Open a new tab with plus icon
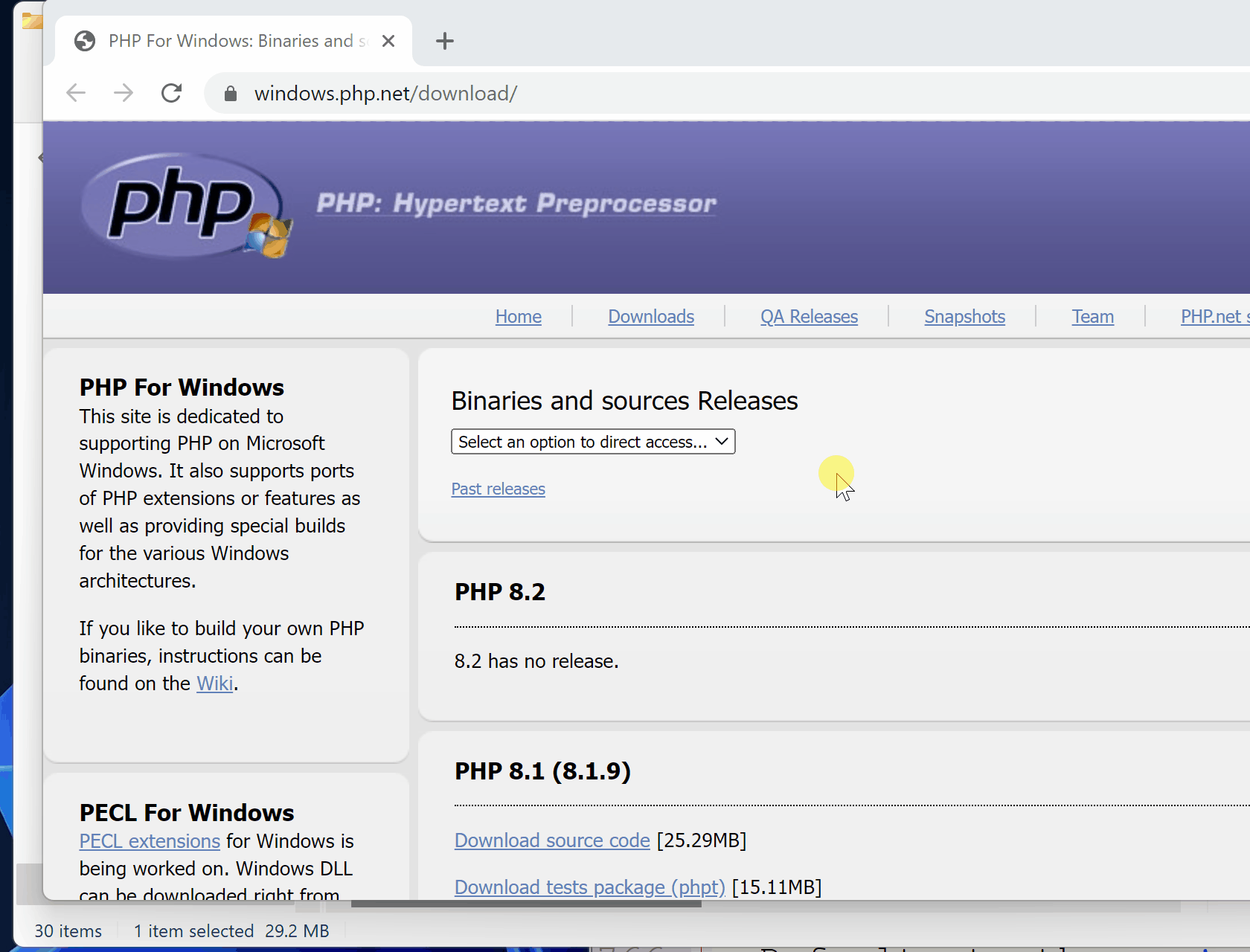Screen dimensions: 1250x952 pos(444,41)
